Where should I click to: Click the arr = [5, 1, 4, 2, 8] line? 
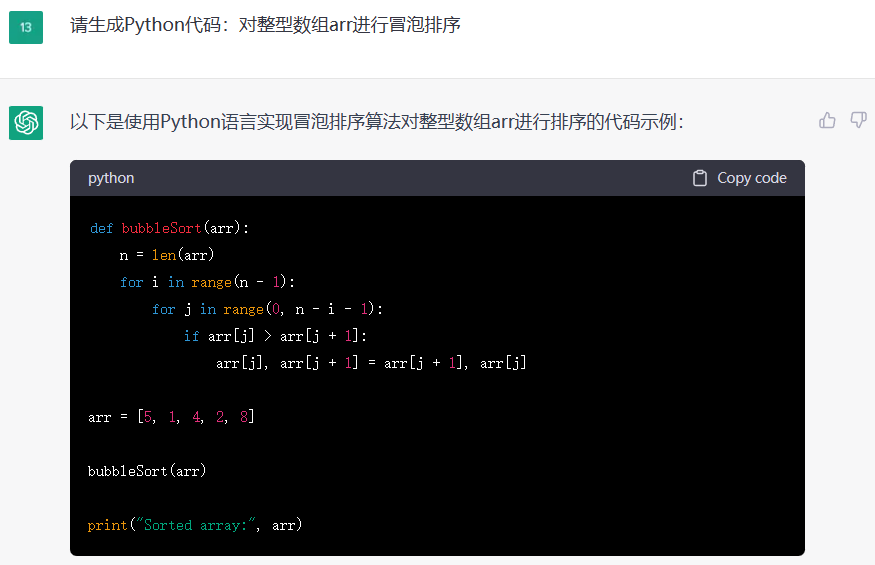[171, 417]
